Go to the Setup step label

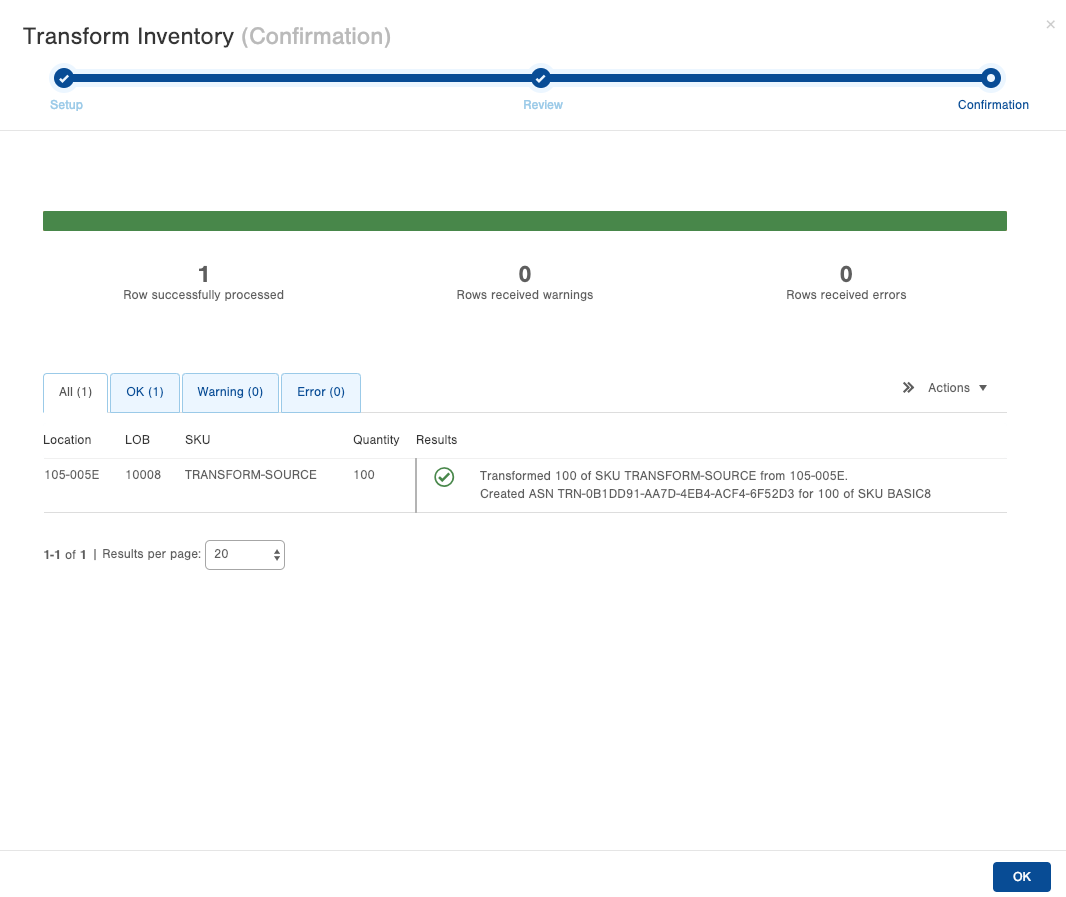point(67,105)
